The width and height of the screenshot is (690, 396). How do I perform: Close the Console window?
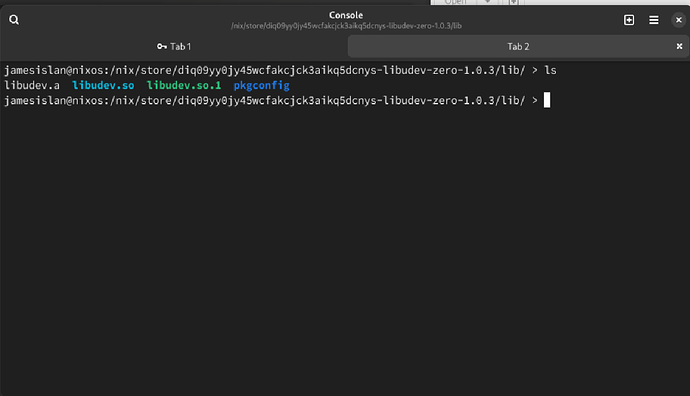coord(679,20)
